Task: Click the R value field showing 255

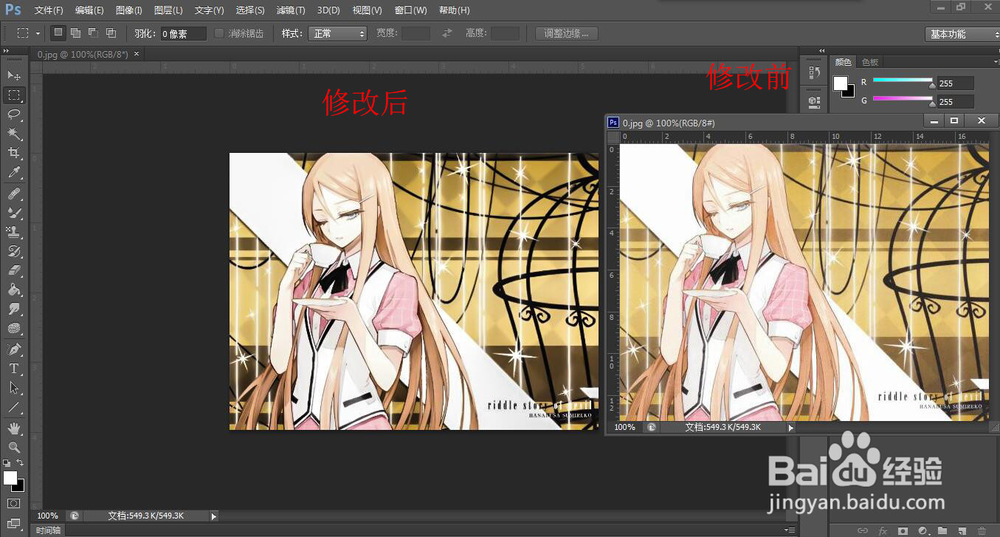Action: pos(955,83)
